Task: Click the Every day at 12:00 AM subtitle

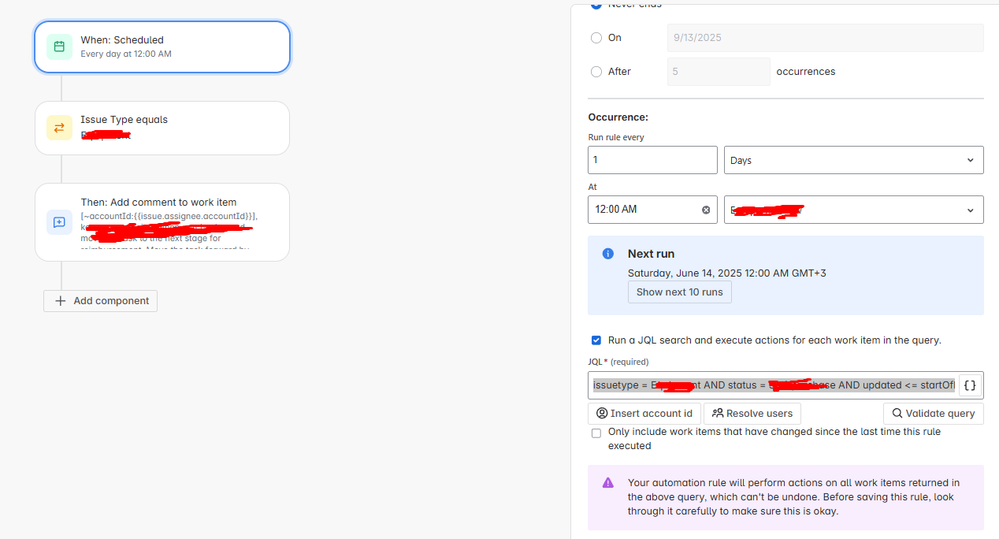Action: tap(126, 54)
